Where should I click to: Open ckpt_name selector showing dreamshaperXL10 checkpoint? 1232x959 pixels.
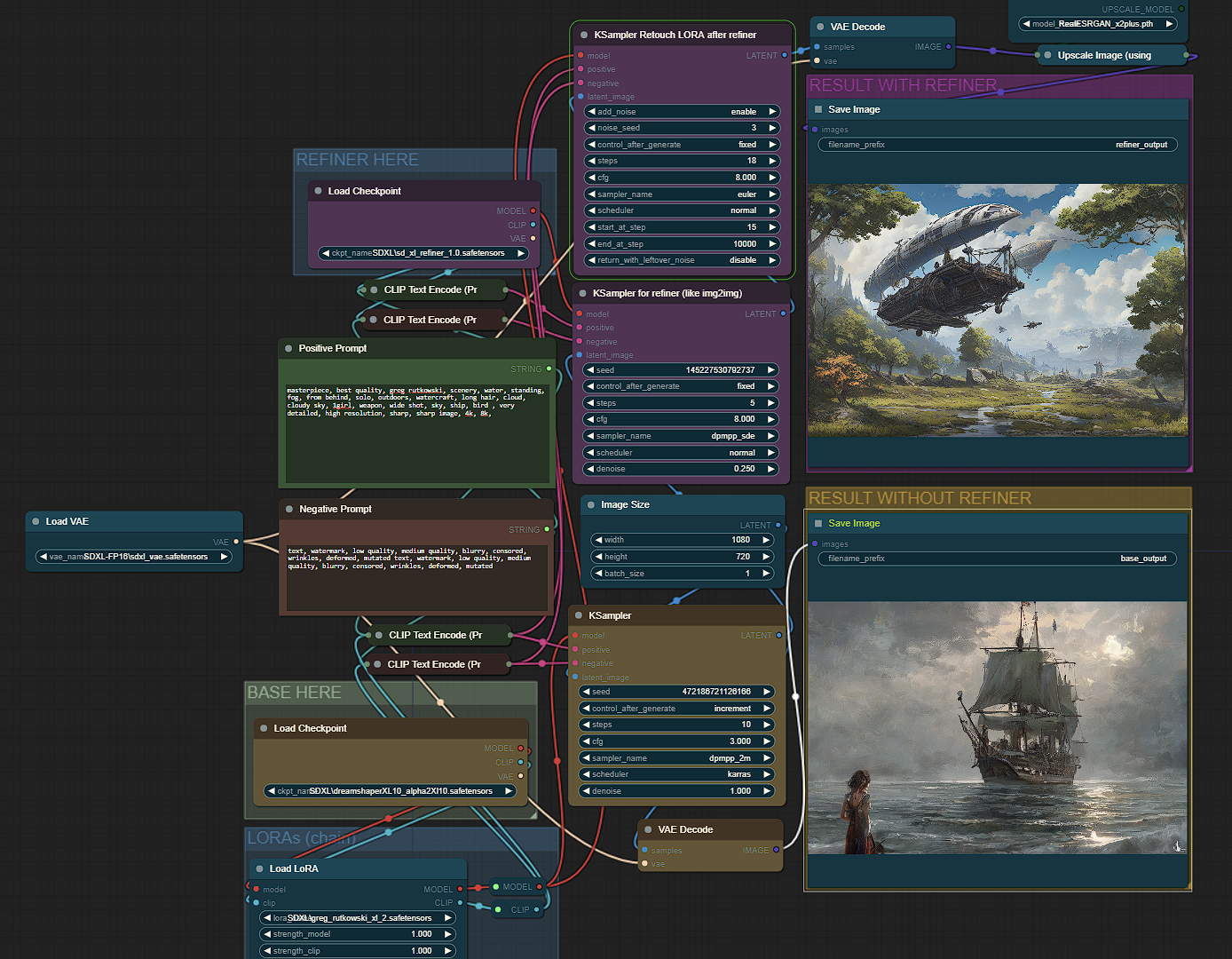[391, 791]
